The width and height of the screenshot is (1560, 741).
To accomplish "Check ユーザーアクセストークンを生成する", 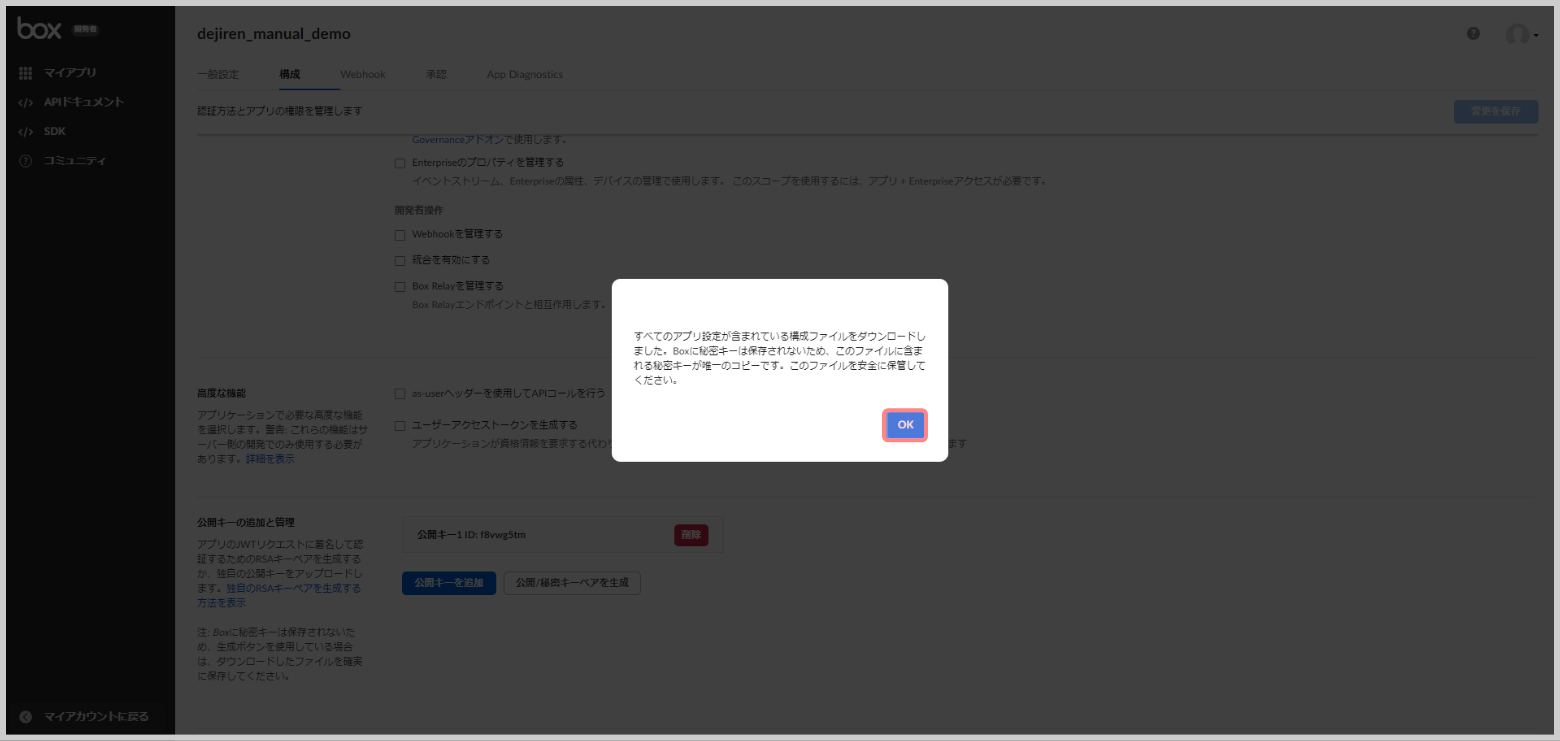I will [x=400, y=426].
